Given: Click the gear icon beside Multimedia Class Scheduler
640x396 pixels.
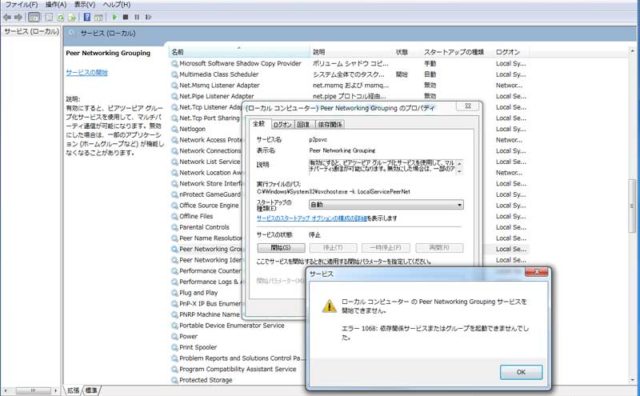Looking at the screenshot, I should pos(175,75).
